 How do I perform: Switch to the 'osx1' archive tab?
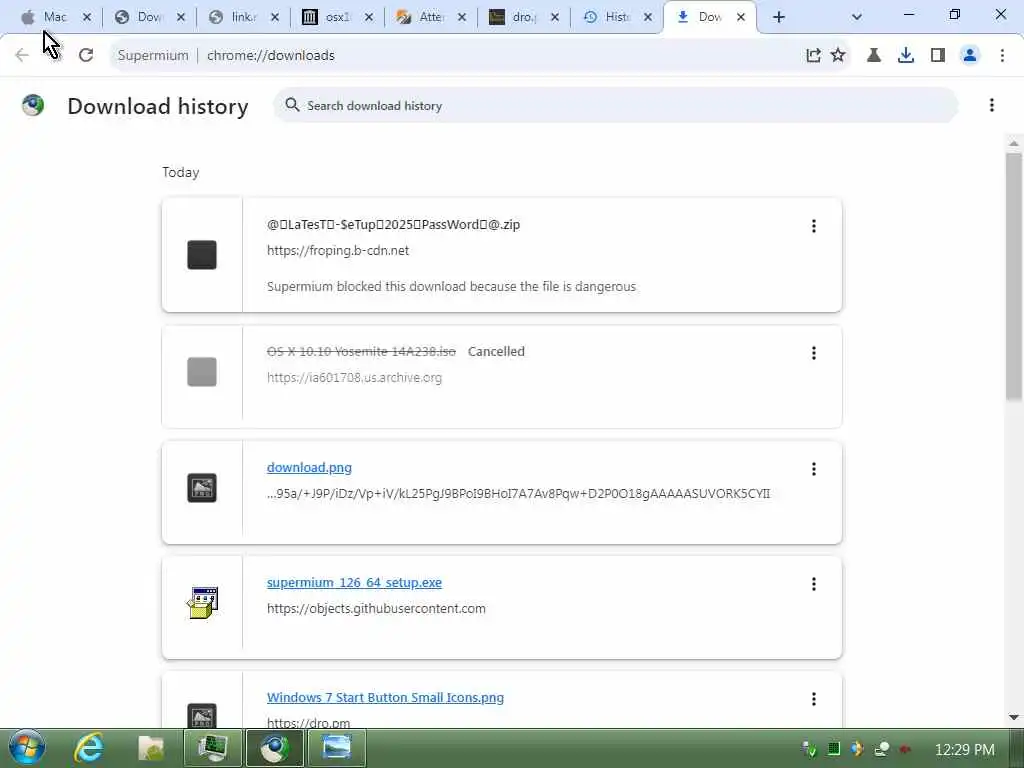(x=326, y=18)
